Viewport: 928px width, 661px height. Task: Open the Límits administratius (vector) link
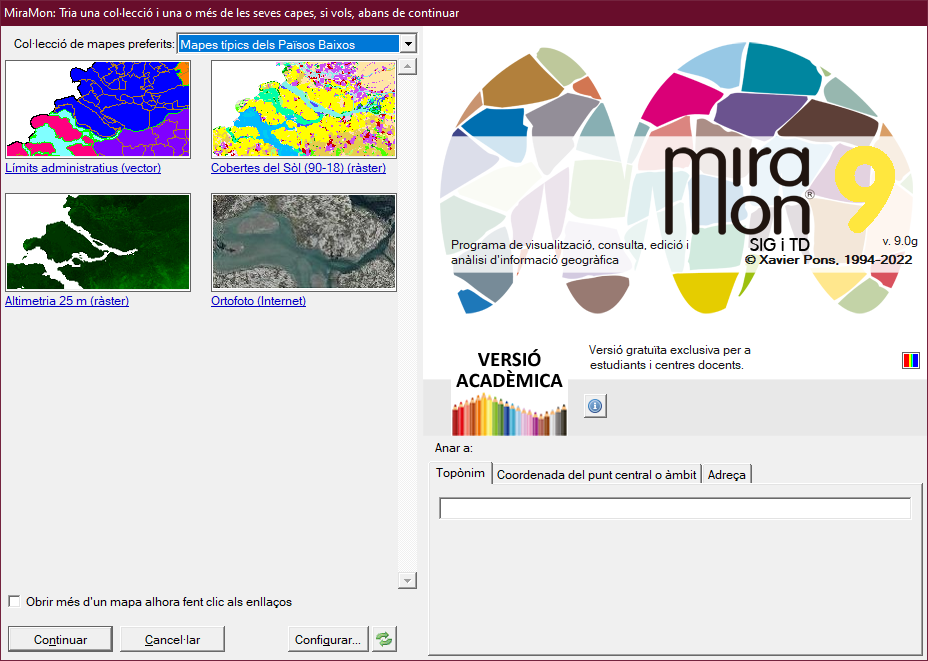[x=83, y=167]
